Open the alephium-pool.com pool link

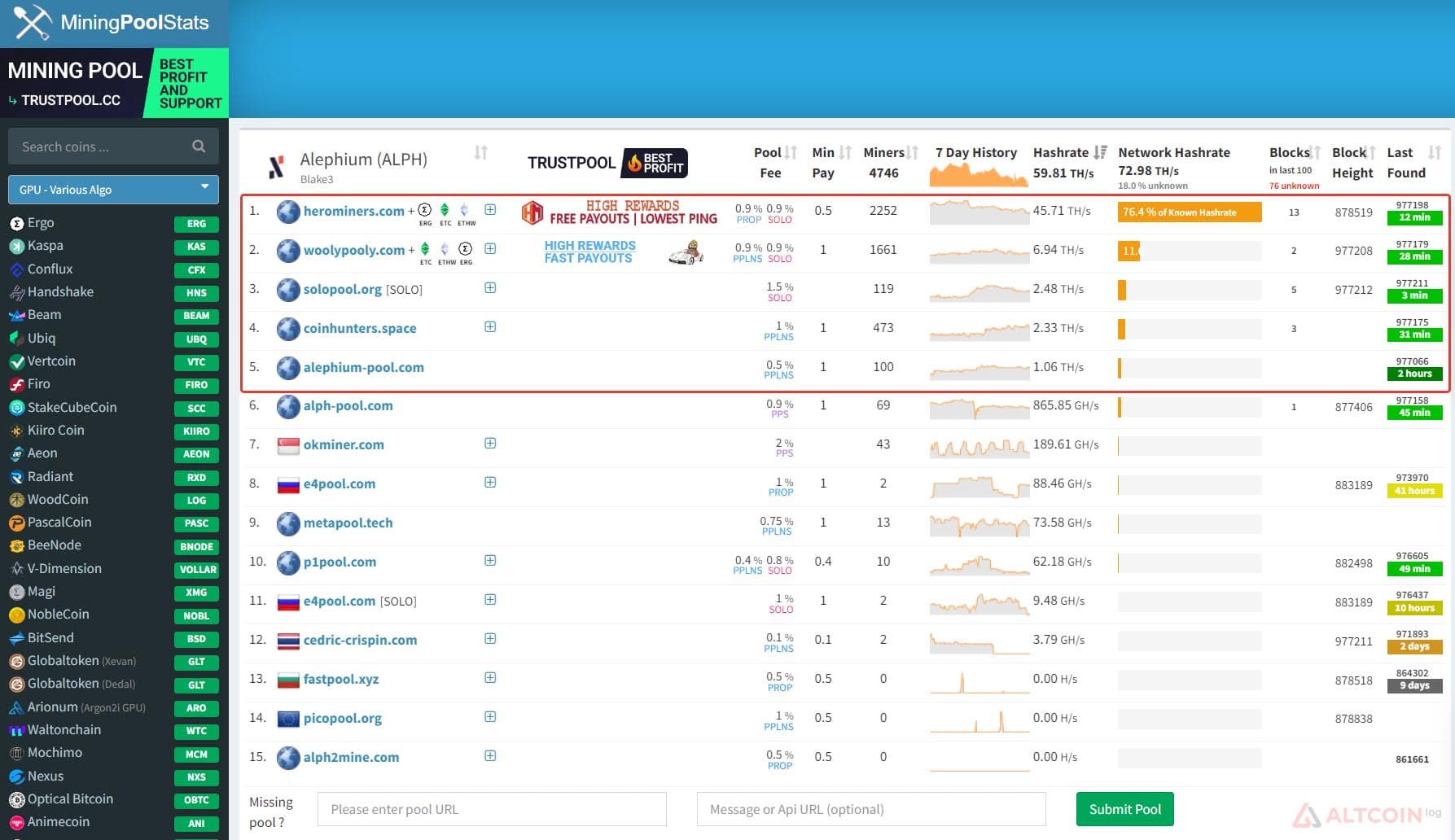pyautogui.click(x=364, y=367)
